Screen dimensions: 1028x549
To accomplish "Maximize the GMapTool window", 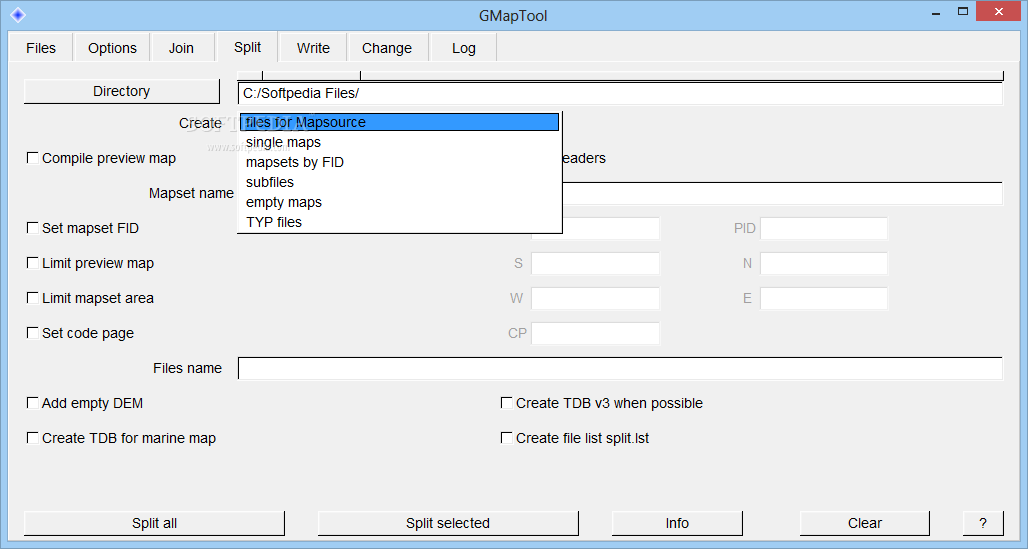I will (962, 12).
